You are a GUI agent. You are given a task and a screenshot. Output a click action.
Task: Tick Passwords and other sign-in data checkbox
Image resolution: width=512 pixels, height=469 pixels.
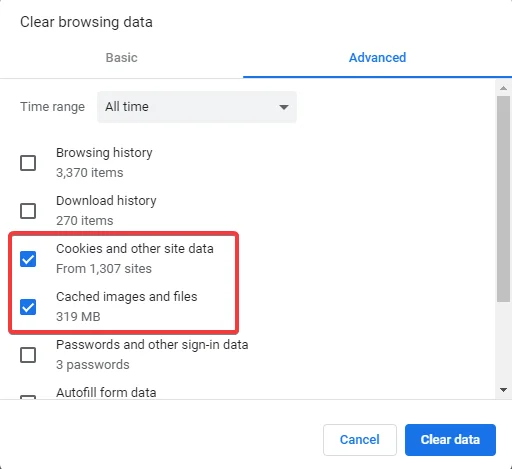pos(28,355)
